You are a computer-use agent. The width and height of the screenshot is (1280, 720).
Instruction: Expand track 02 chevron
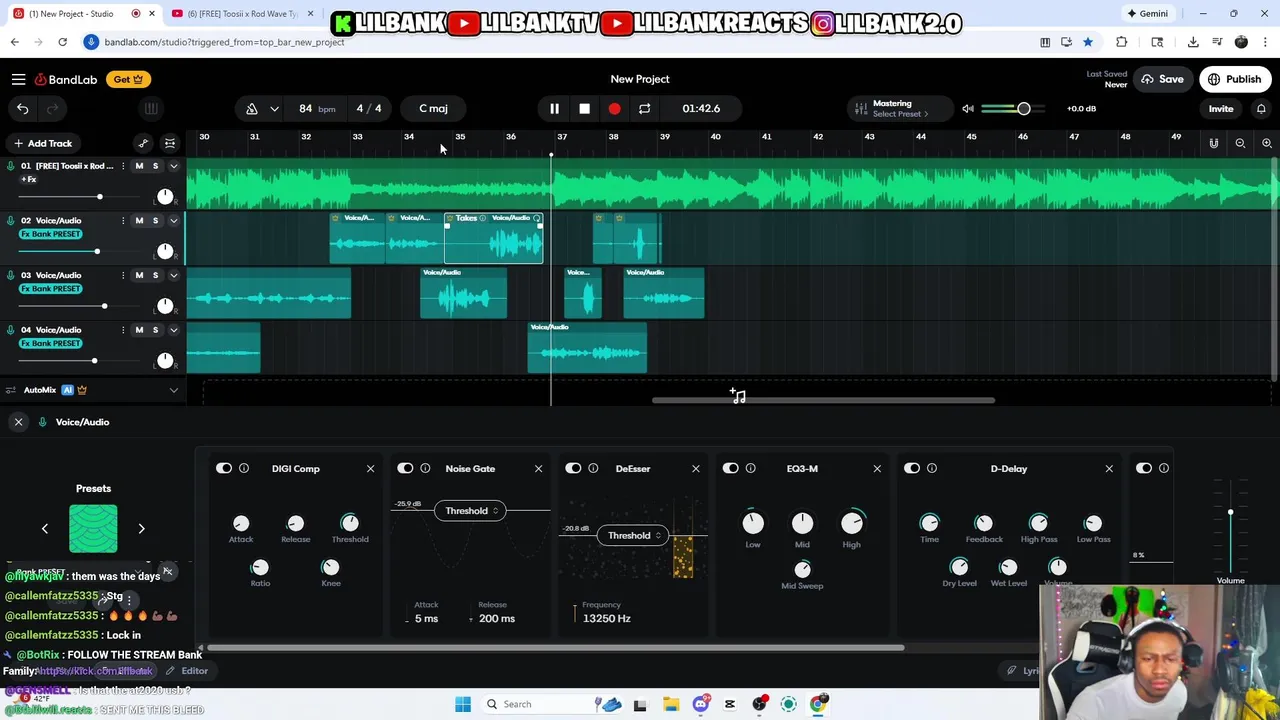[173, 220]
